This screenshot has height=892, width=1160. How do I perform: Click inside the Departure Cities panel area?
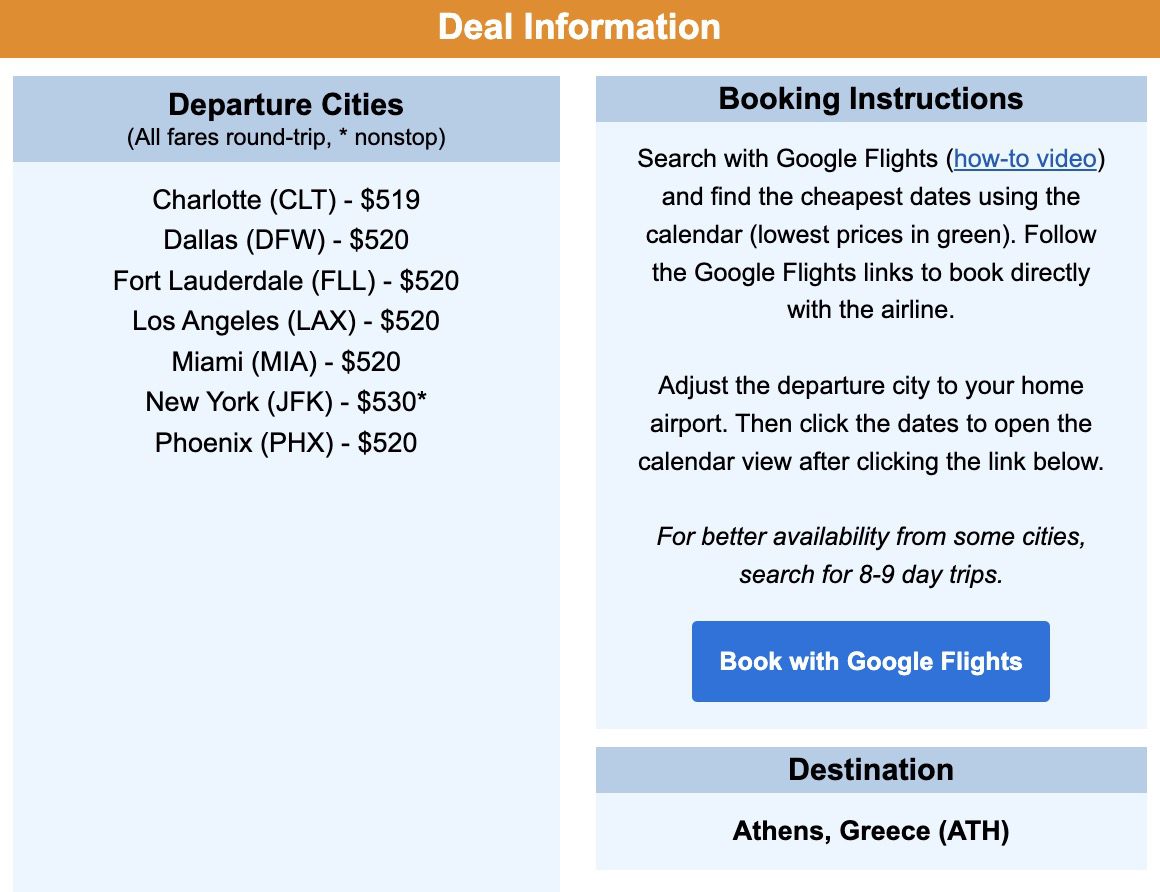[285, 600]
